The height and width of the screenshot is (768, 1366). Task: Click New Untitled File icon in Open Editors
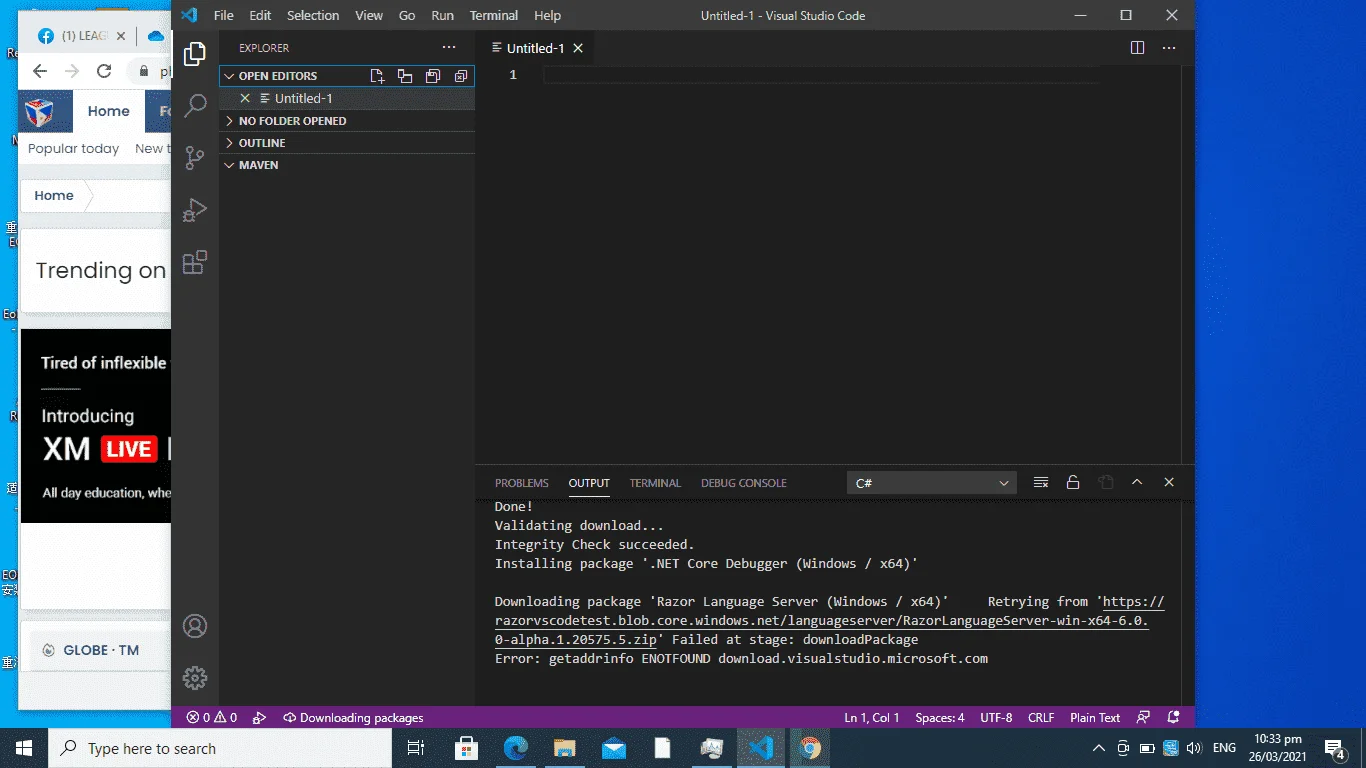pyautogui.click(x=377, y=76)
